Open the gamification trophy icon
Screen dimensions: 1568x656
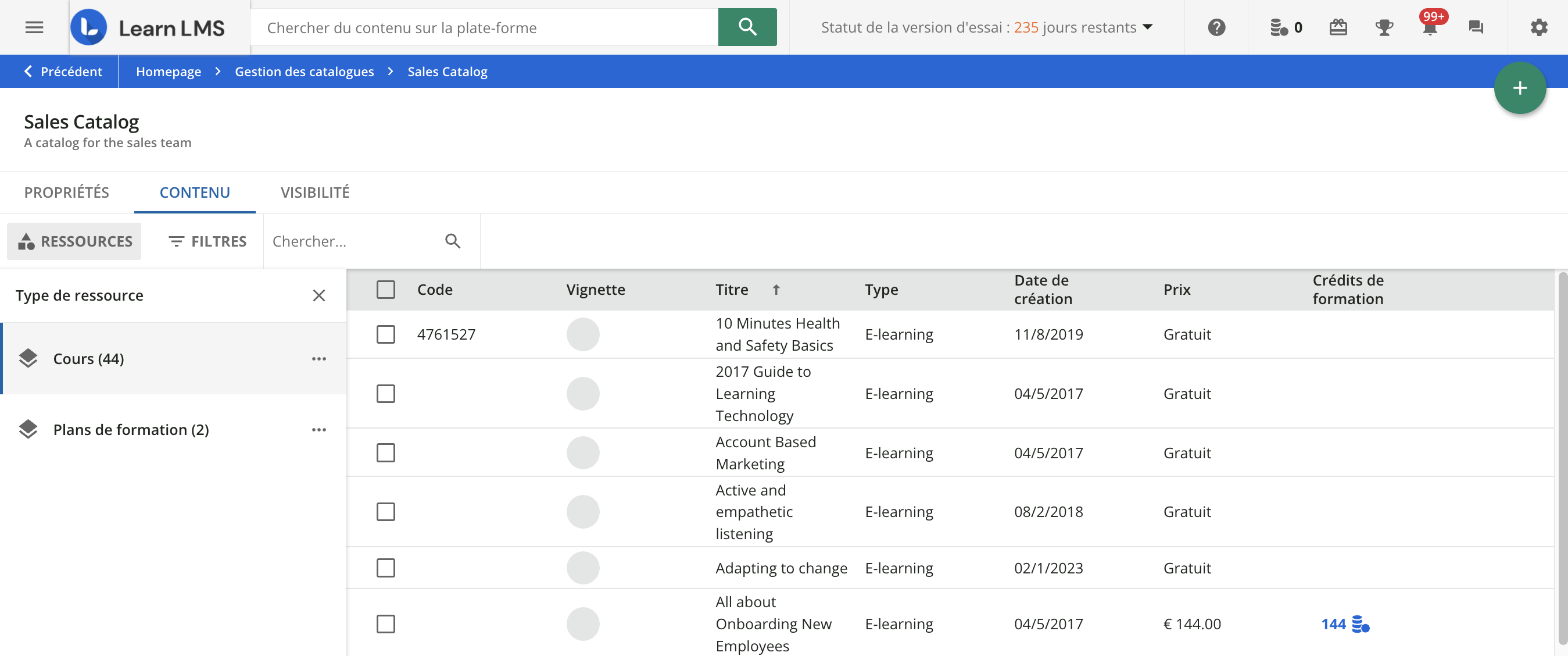pos(1384,27)
